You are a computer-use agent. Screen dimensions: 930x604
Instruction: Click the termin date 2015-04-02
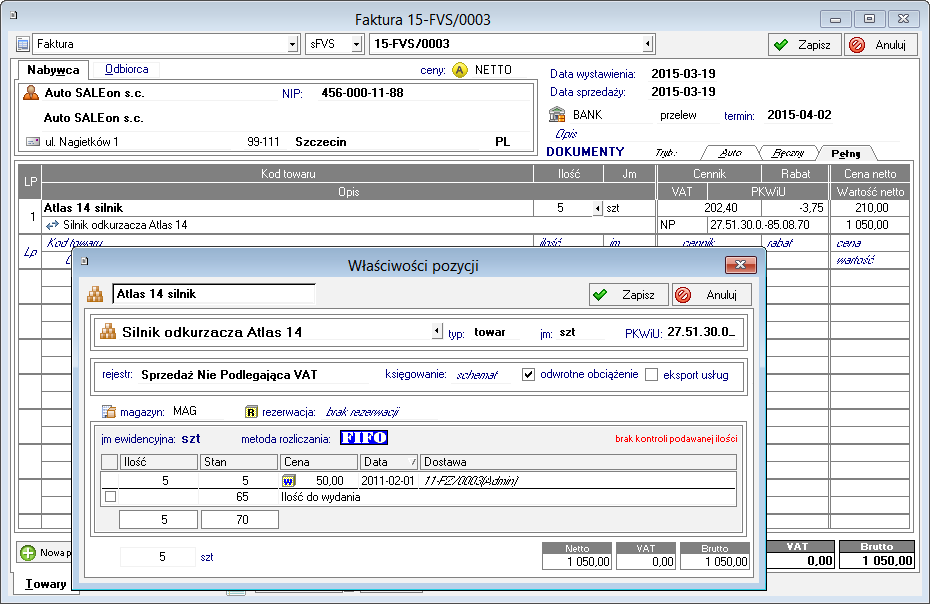(x=799, y=115)
